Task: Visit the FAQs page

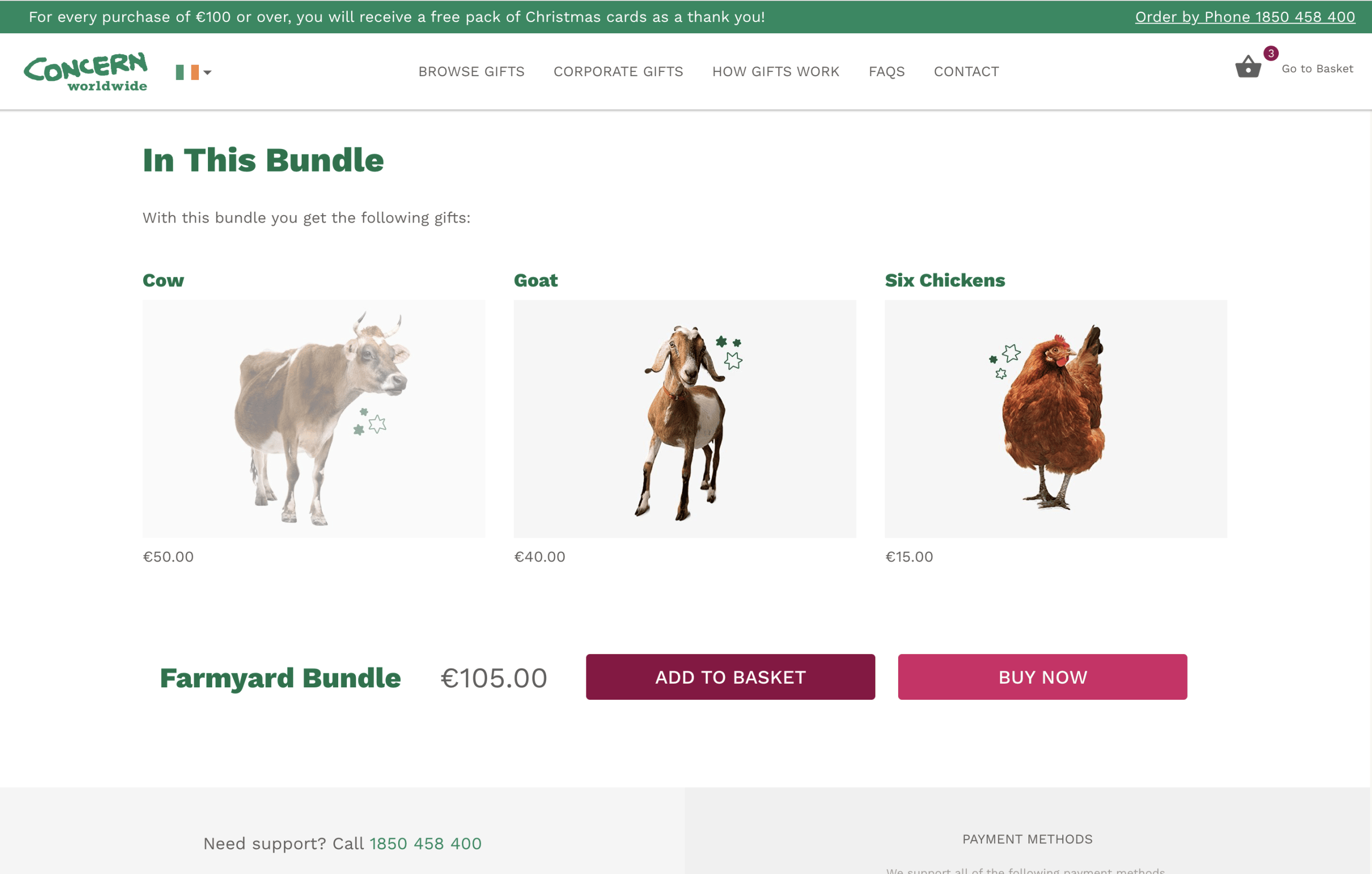Action: click(886, 71)
